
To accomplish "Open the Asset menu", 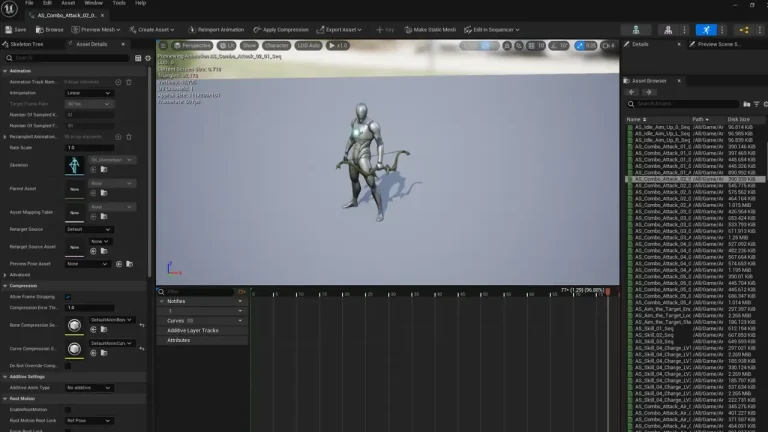I will pos(68,3).
